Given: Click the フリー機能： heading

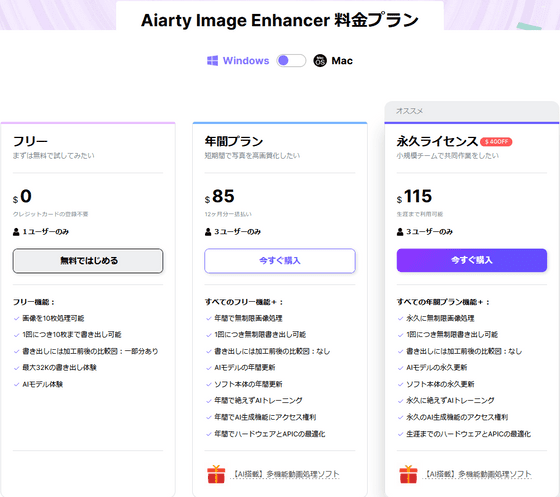Looking at the screenshot, I should tap(34, 302).
